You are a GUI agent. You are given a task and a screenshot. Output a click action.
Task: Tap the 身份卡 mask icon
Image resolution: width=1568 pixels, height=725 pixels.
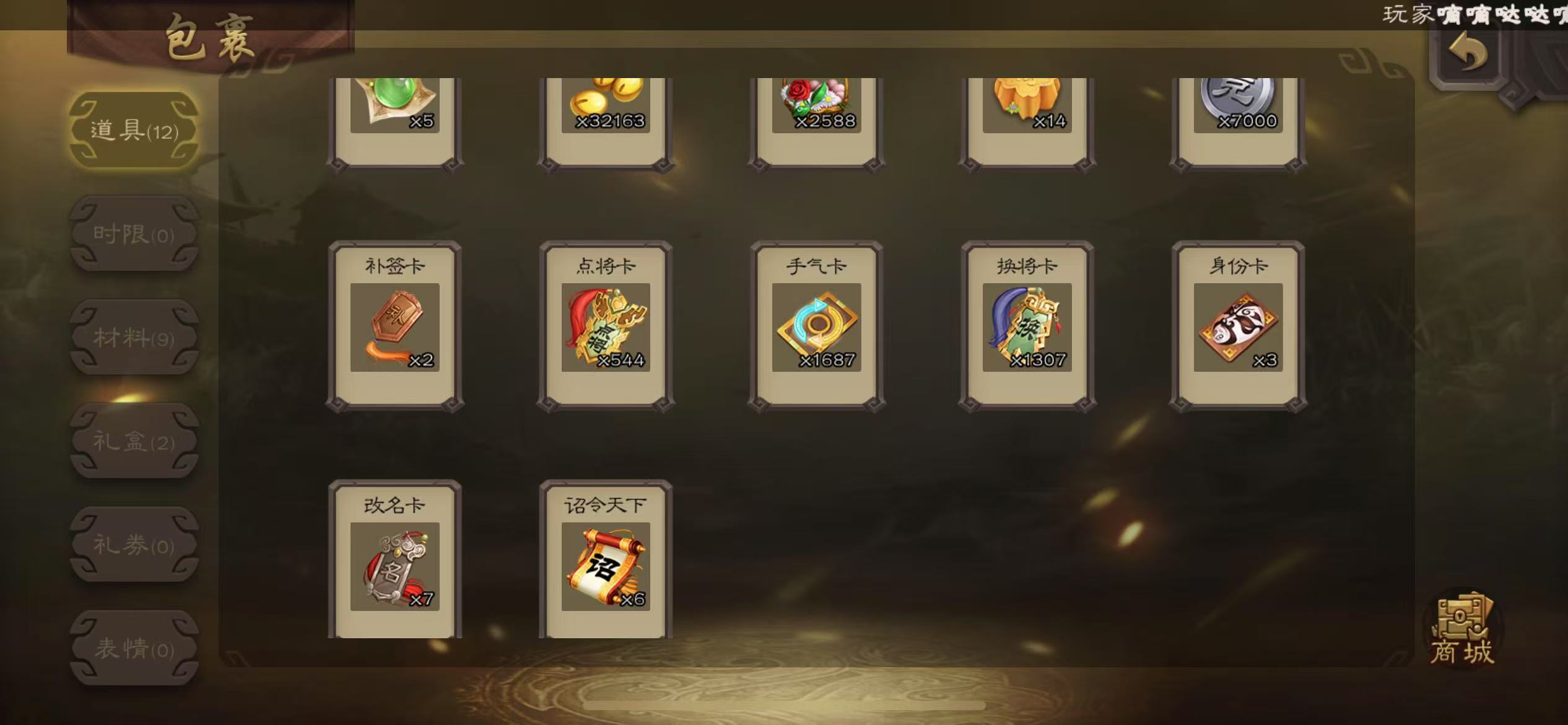pos(1238,327)
